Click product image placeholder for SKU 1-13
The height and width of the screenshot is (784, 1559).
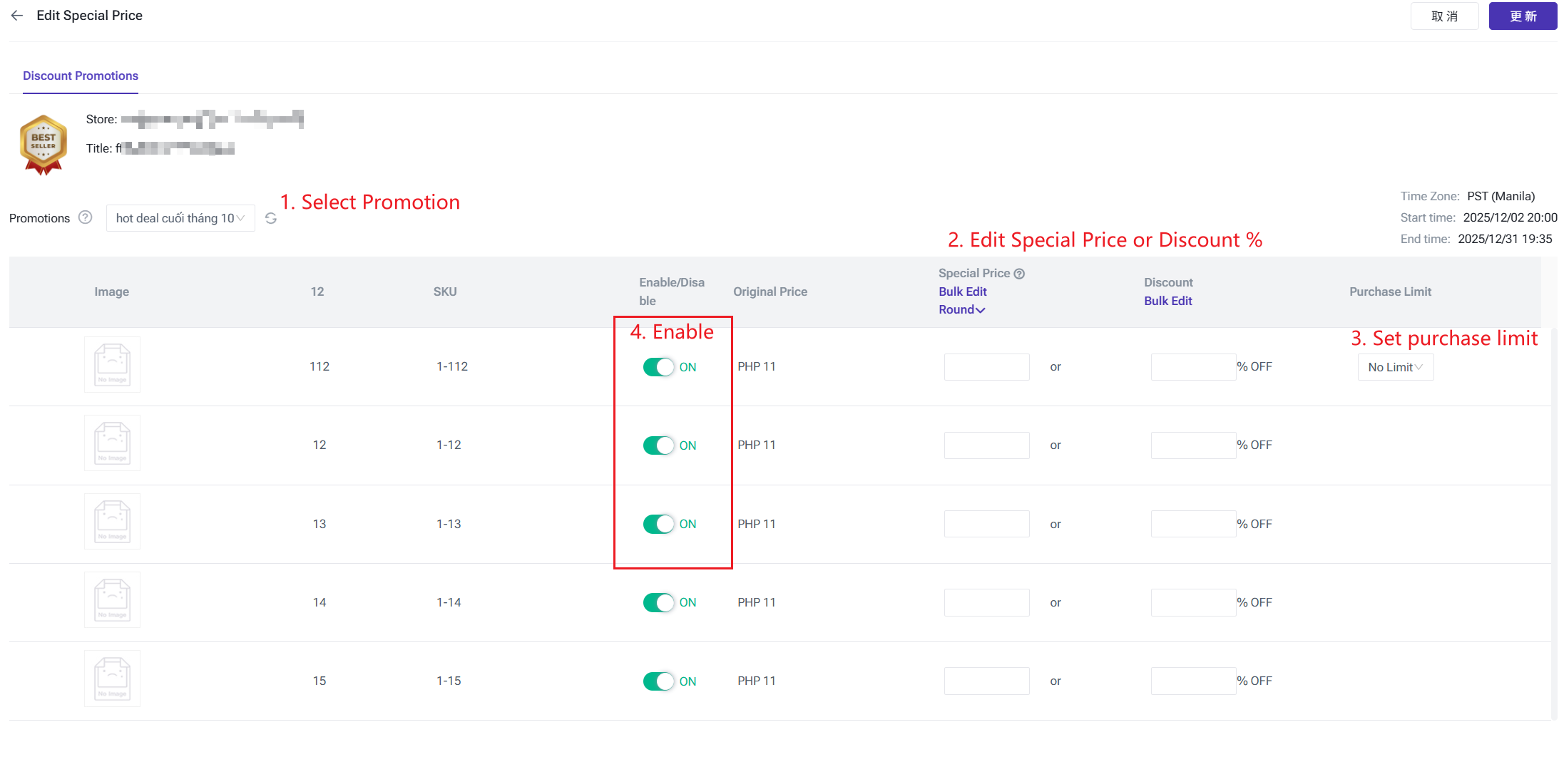tap(112, 522)
